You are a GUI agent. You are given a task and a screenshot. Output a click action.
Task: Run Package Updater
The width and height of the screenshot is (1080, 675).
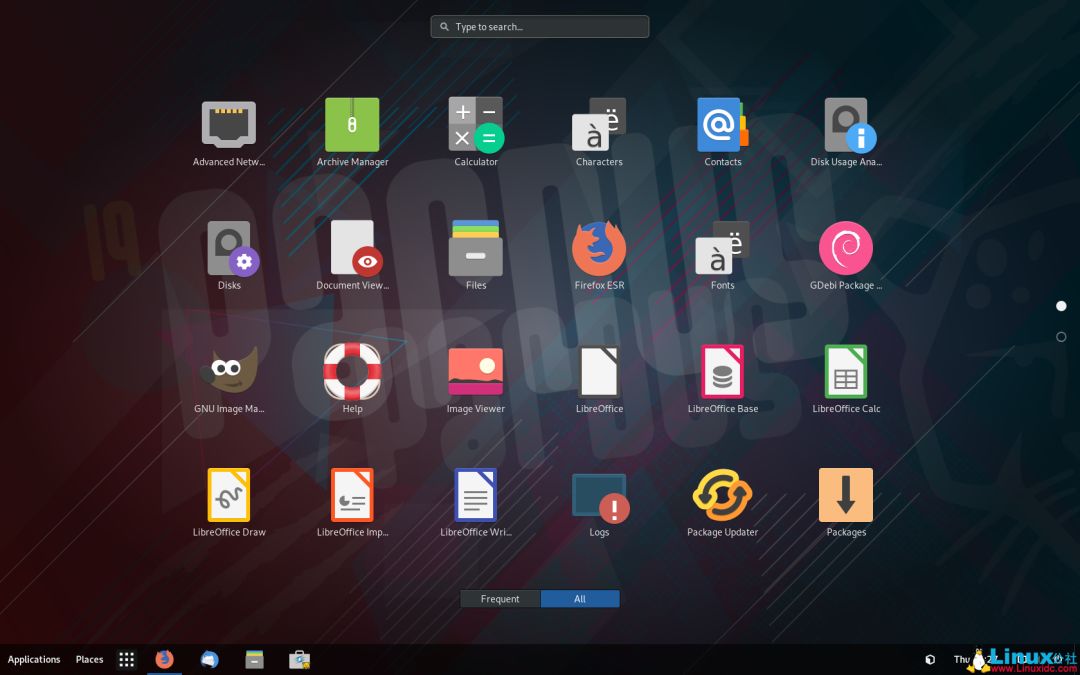(722, 494)
